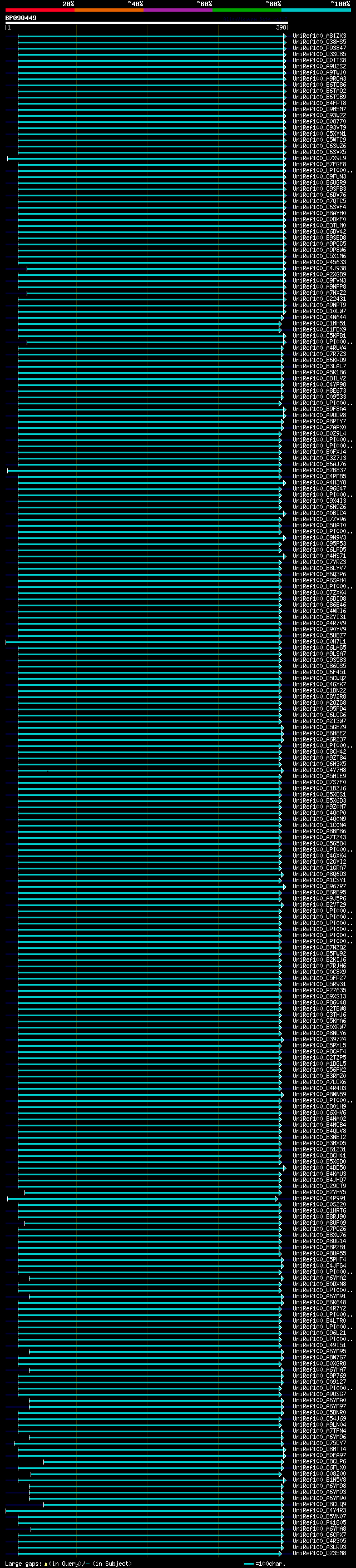The height and width of the screenshot is (1568, 356).
Task: Choose hit UniRef100_A2XGB9
Action: pyautogui.click(x=319, y=275)
